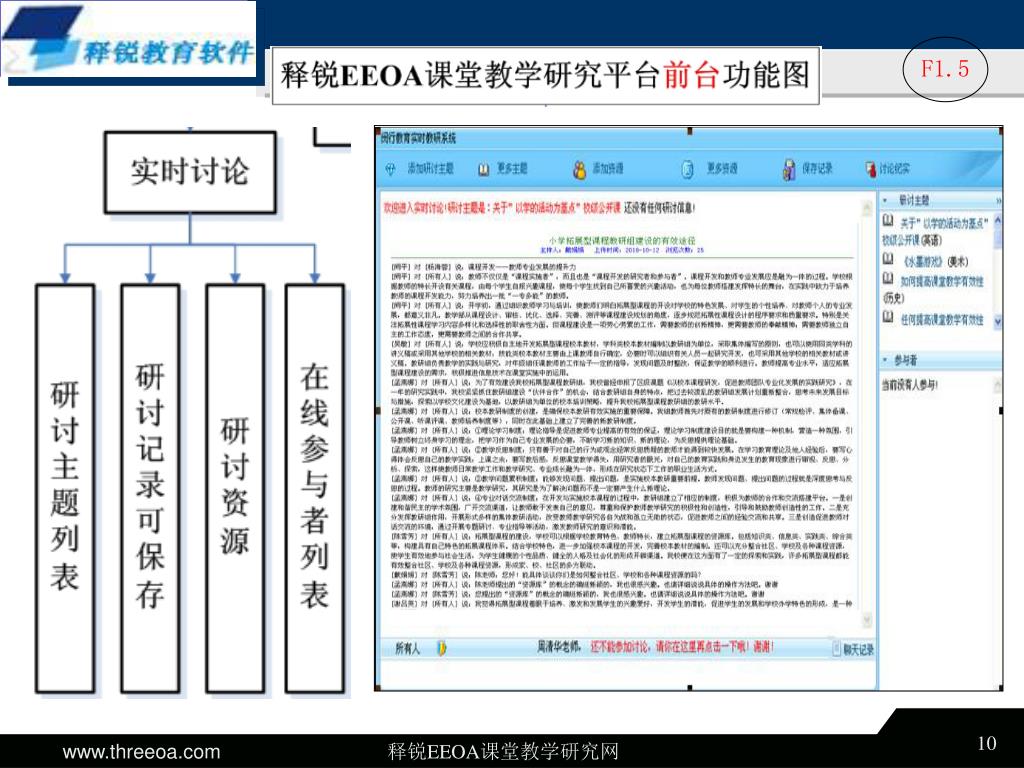Click down arrow of topic list scrollbar
Viewport: 1024px width, 768px height.
click(998, 321)
